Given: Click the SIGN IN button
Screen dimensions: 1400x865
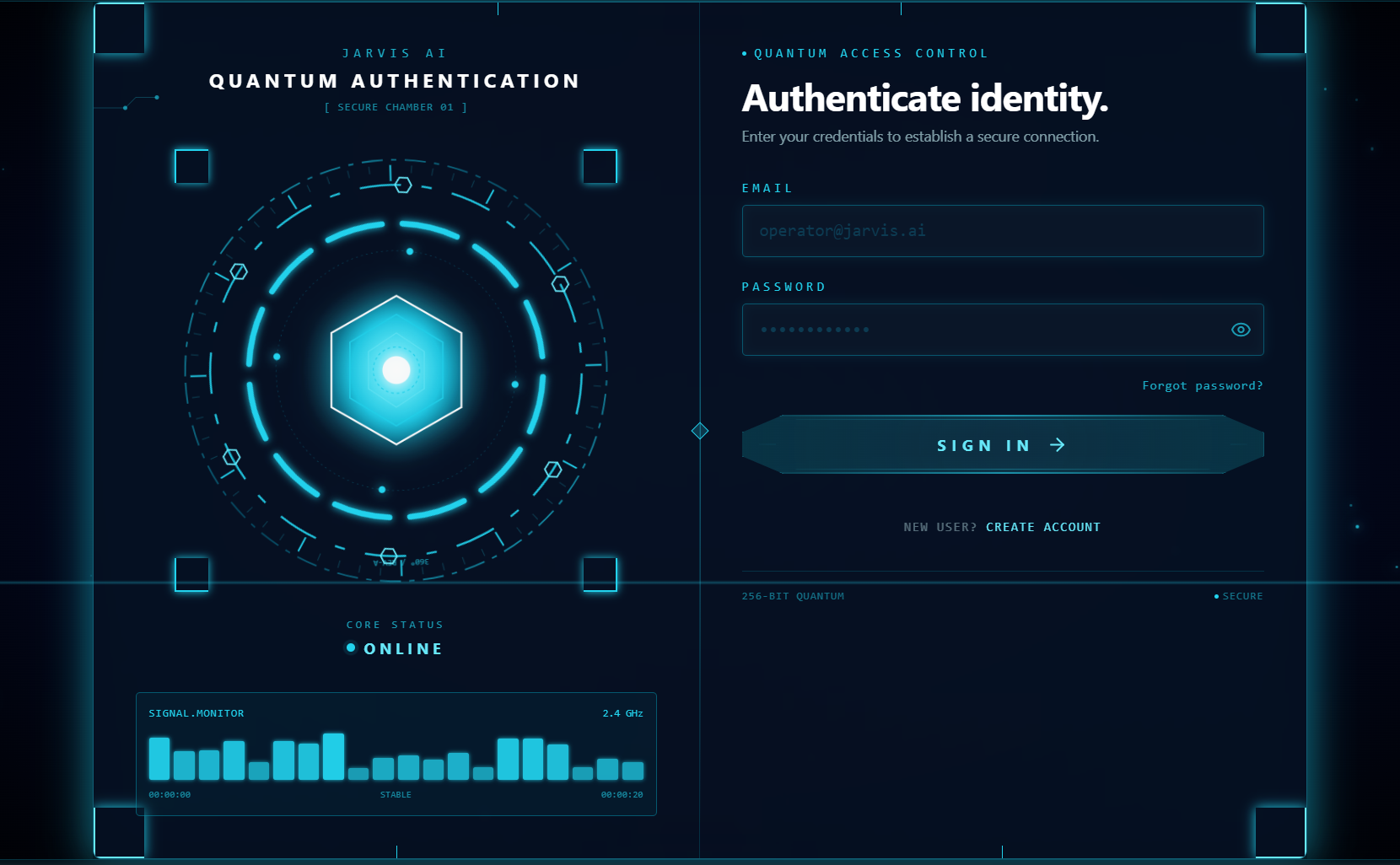Looking at the screenshot, I should click(1003, 444).
